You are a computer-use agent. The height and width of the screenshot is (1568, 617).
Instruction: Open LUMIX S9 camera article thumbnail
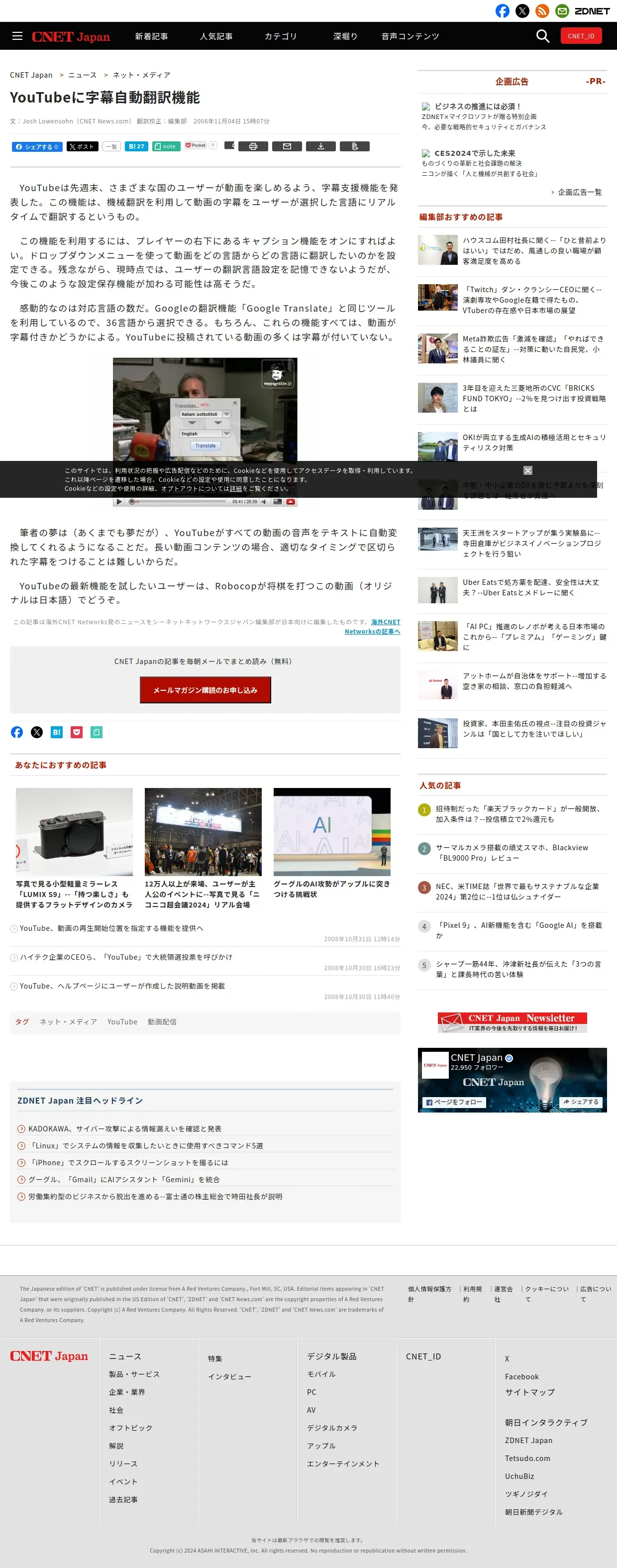74,831
